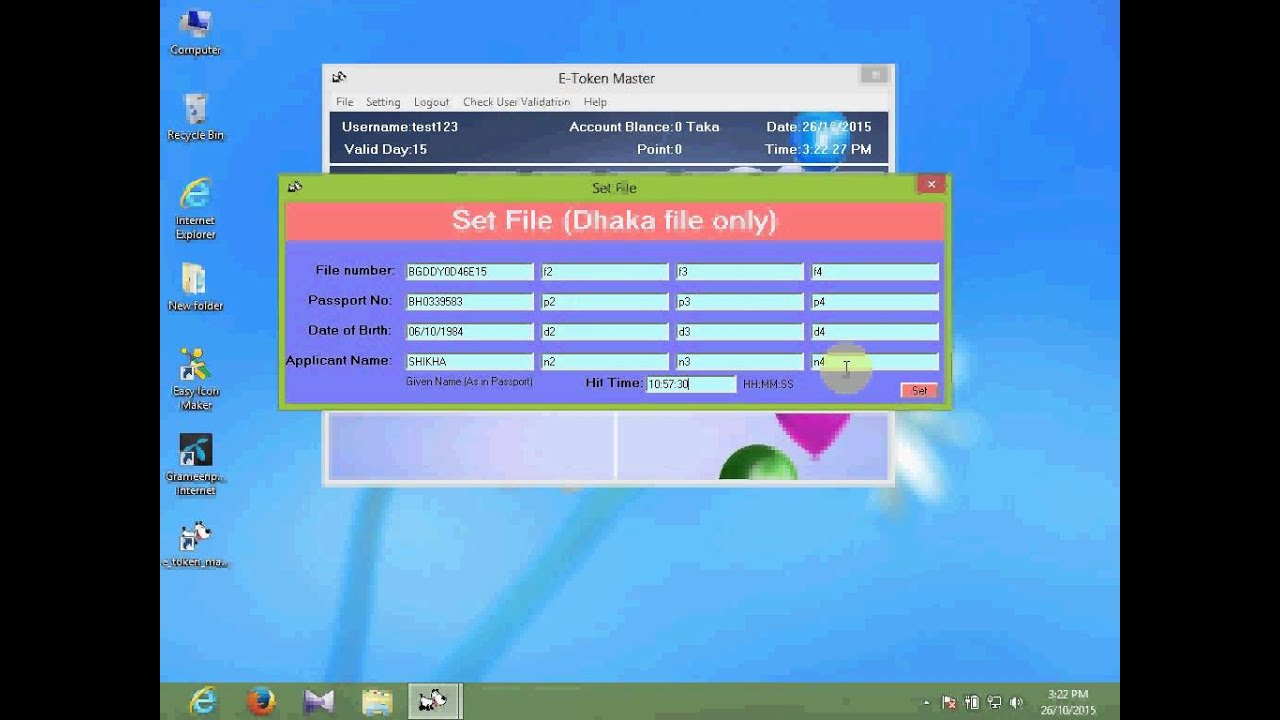Open File Explorer from the taskbar
The width and height of the screenshot is (1280, 720).
click(x=377, y=702)
